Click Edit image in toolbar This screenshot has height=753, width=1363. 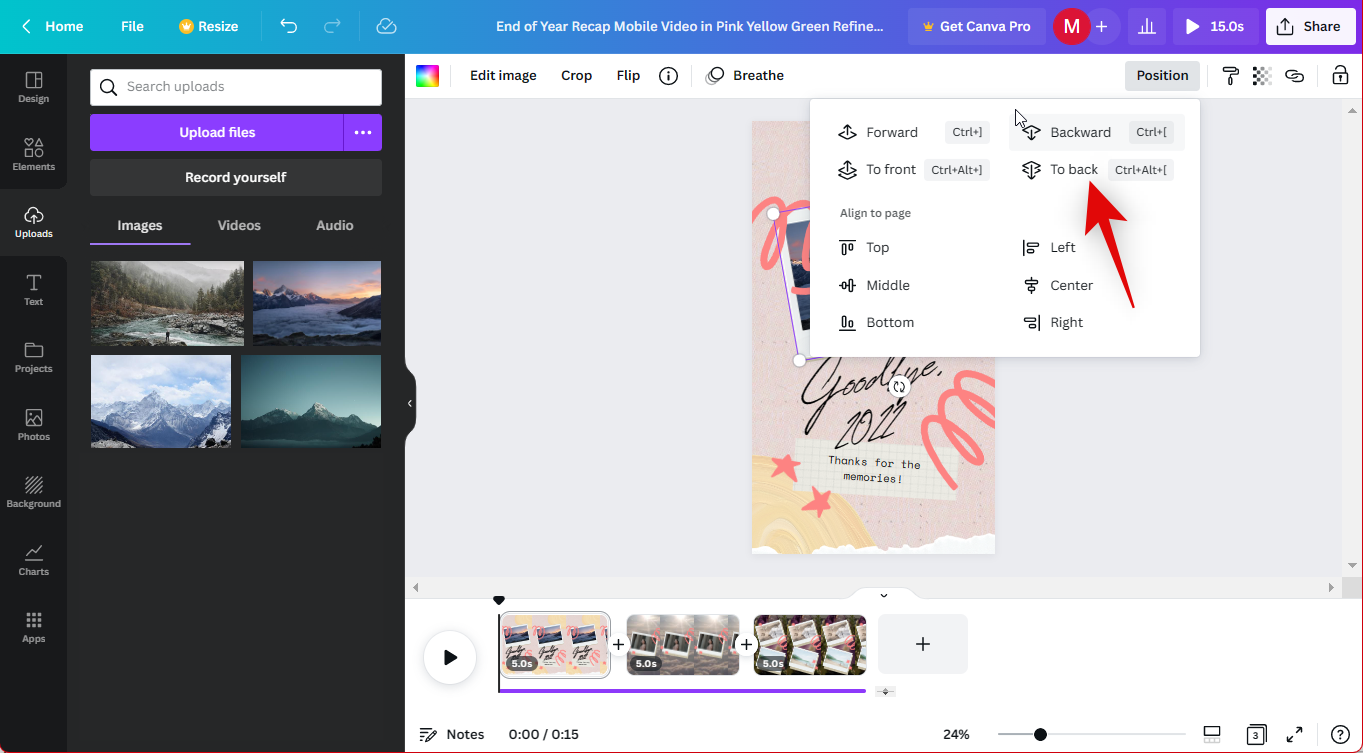pyautogui.click(x=503, y=75)
